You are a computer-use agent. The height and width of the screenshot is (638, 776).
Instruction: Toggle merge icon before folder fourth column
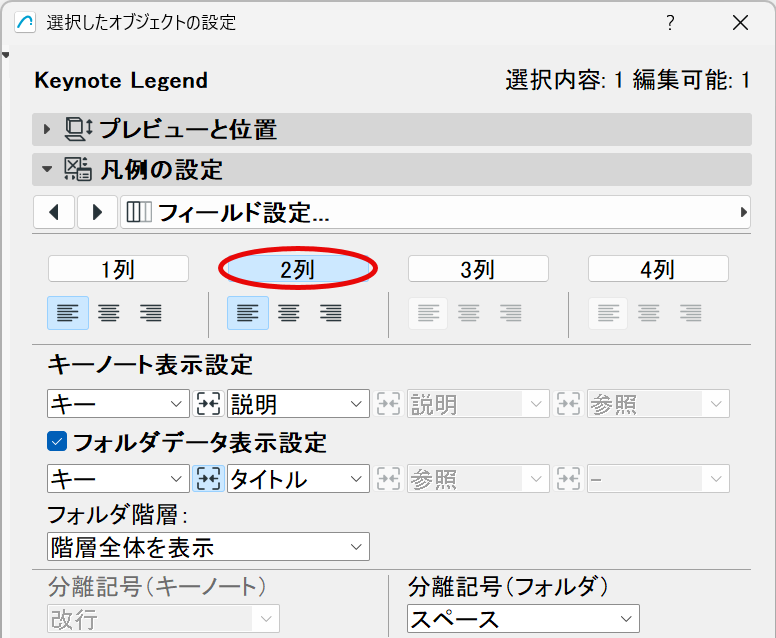pos(569,479)
